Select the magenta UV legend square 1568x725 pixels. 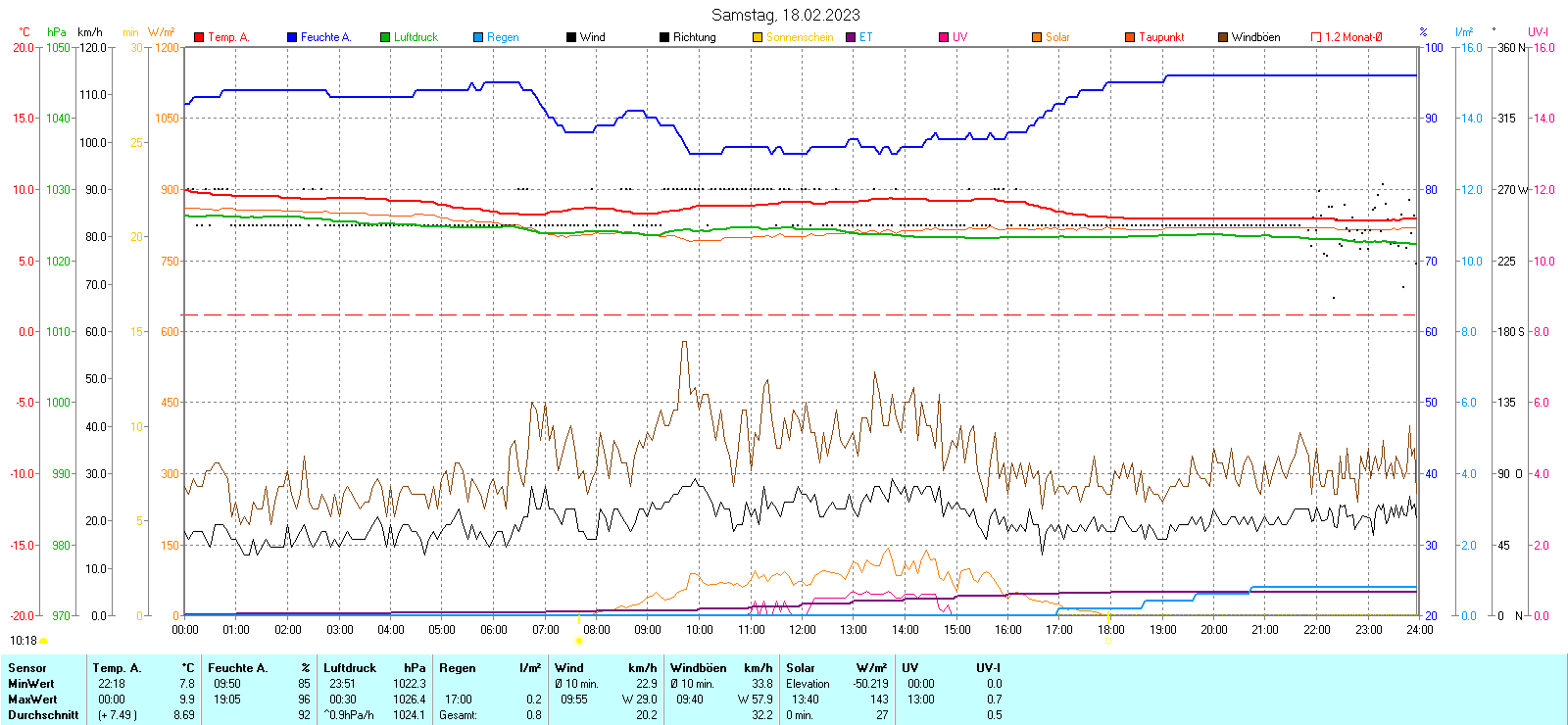[x=944, y=37]
